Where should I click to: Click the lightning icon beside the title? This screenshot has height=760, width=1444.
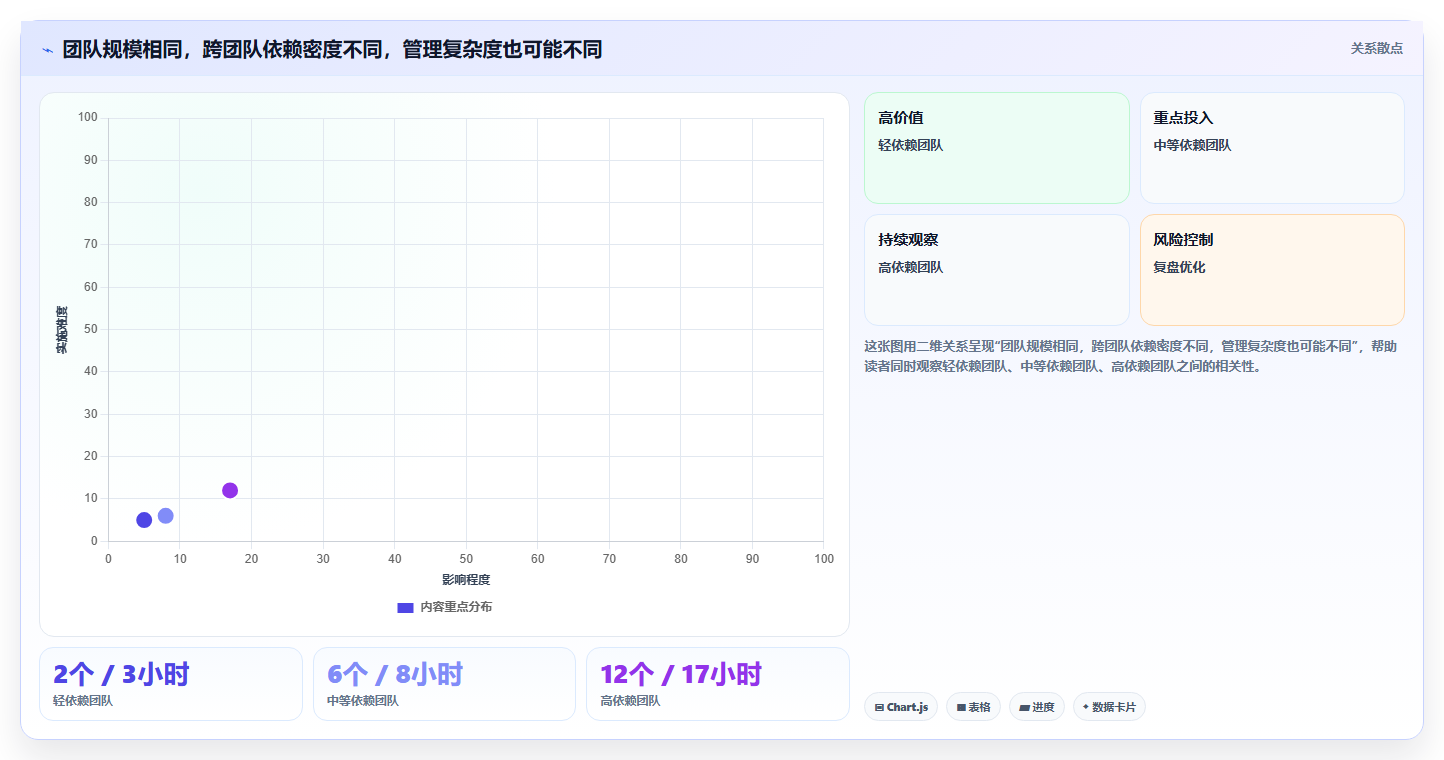47,50
